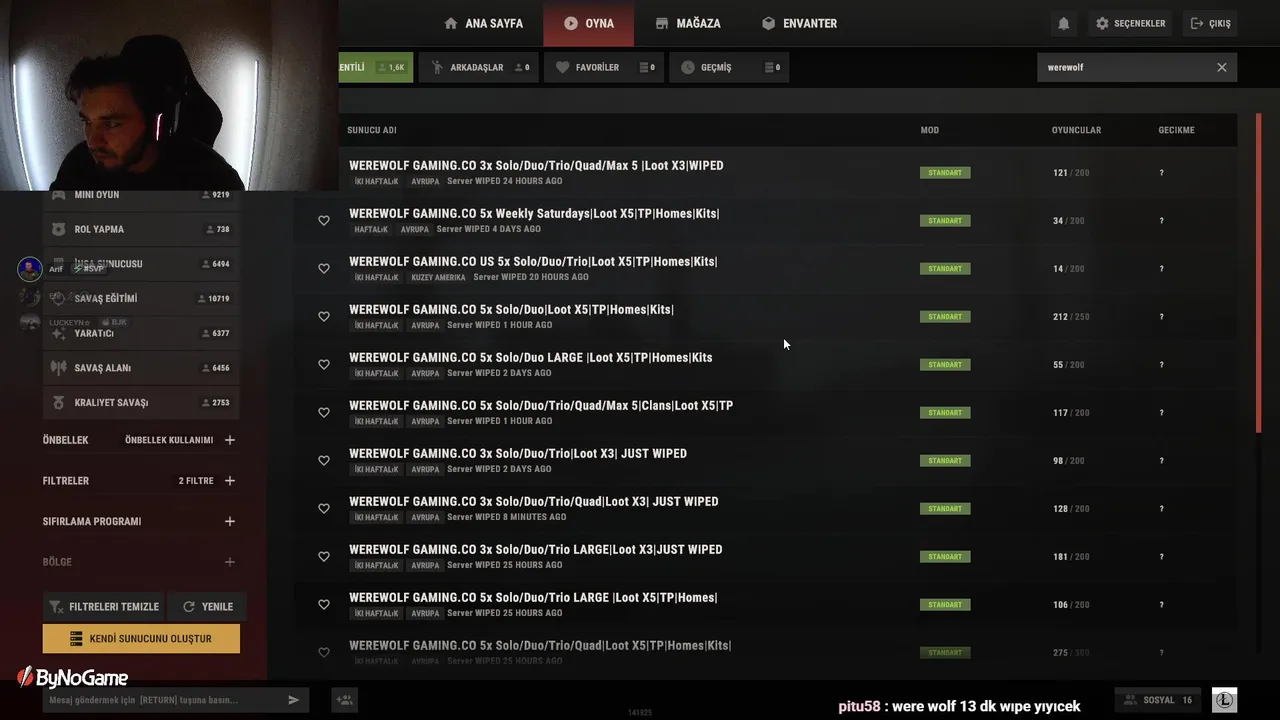Click the ROL YAPMA mask icon
1280x720 pixels.
coord(58,229)
